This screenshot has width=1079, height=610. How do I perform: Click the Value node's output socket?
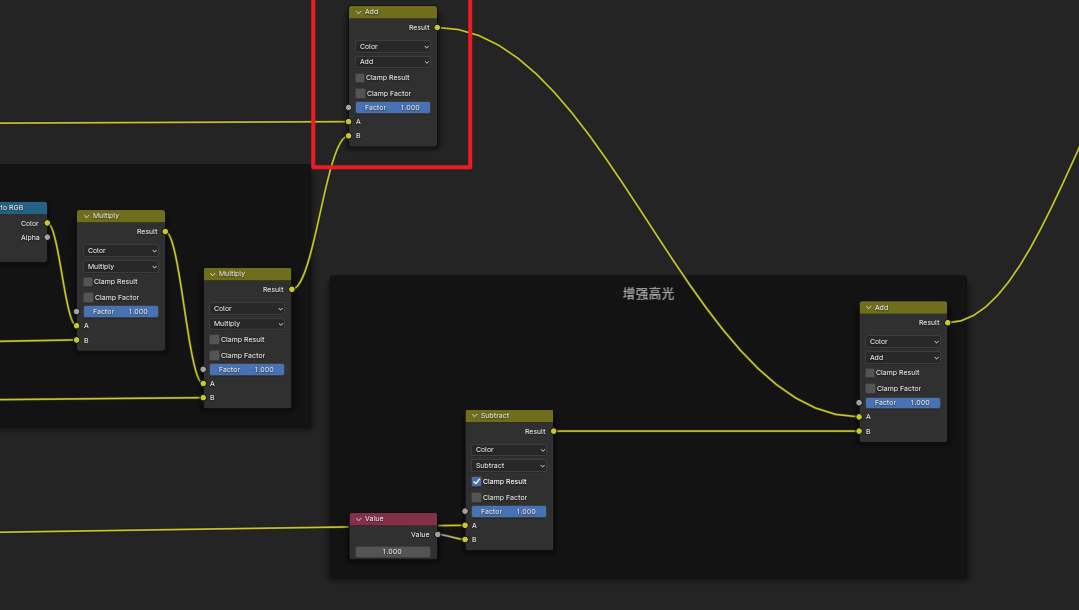click(x=437, y=534)
